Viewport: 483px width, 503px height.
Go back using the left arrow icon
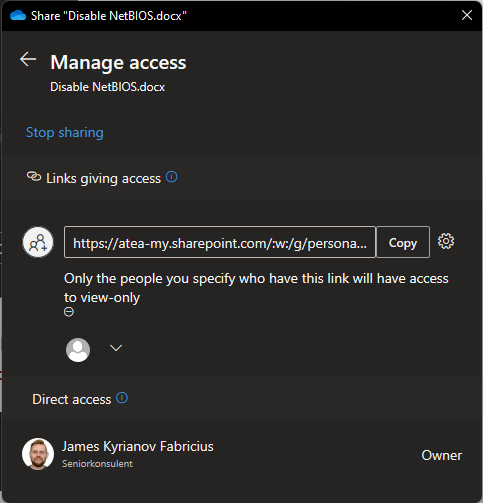pos(28,60)
